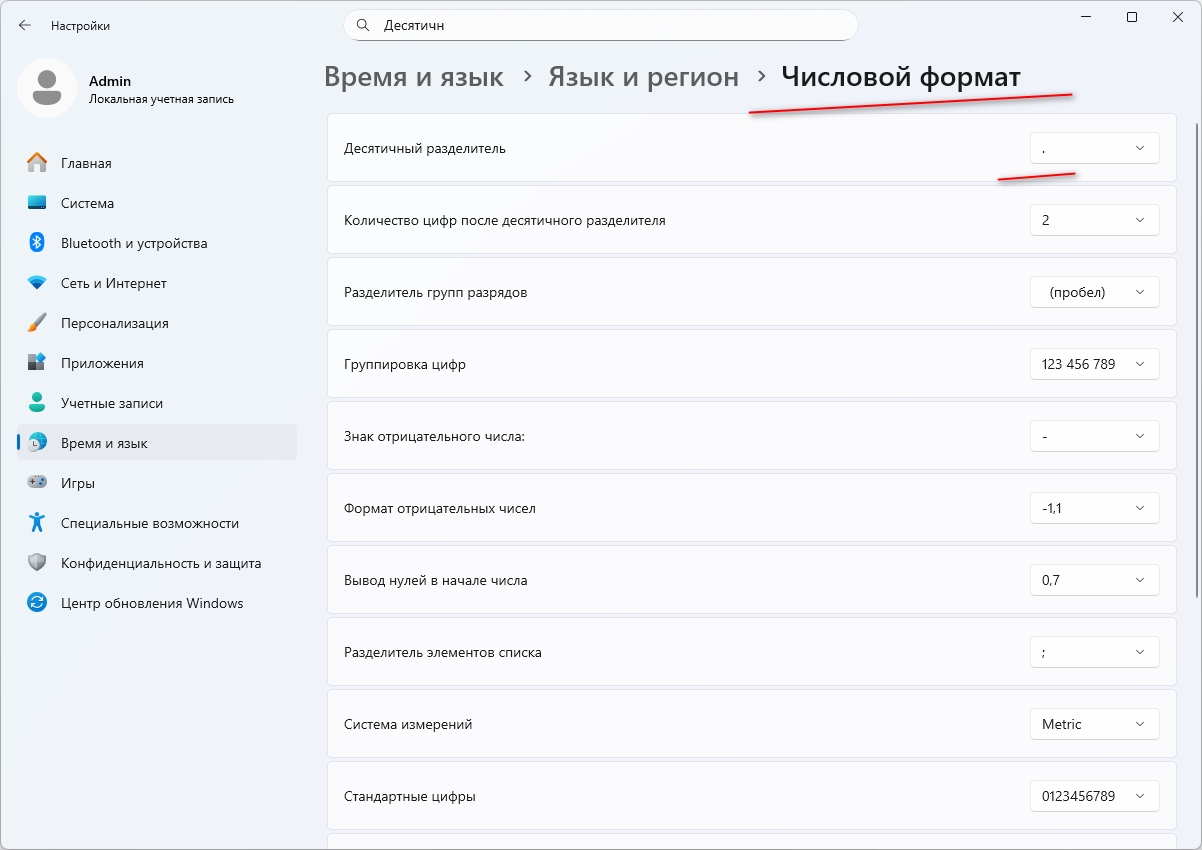Navigate to Язык и регион breadcrumb
The height and width of the screenshot is (850, 1202).
tap(643, 77)
